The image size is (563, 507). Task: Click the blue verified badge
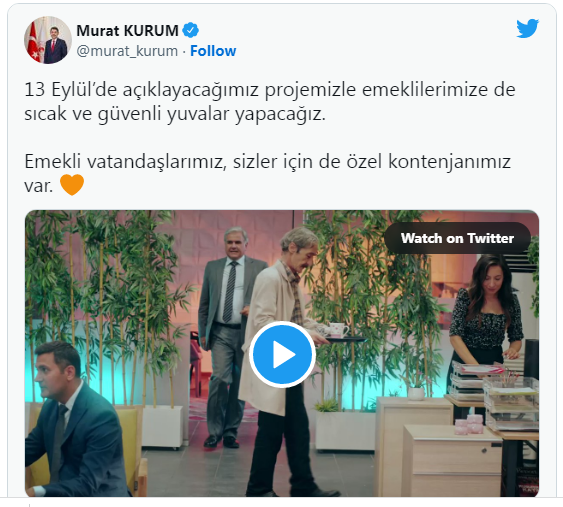pyautogui.click(x=191, y=30)
